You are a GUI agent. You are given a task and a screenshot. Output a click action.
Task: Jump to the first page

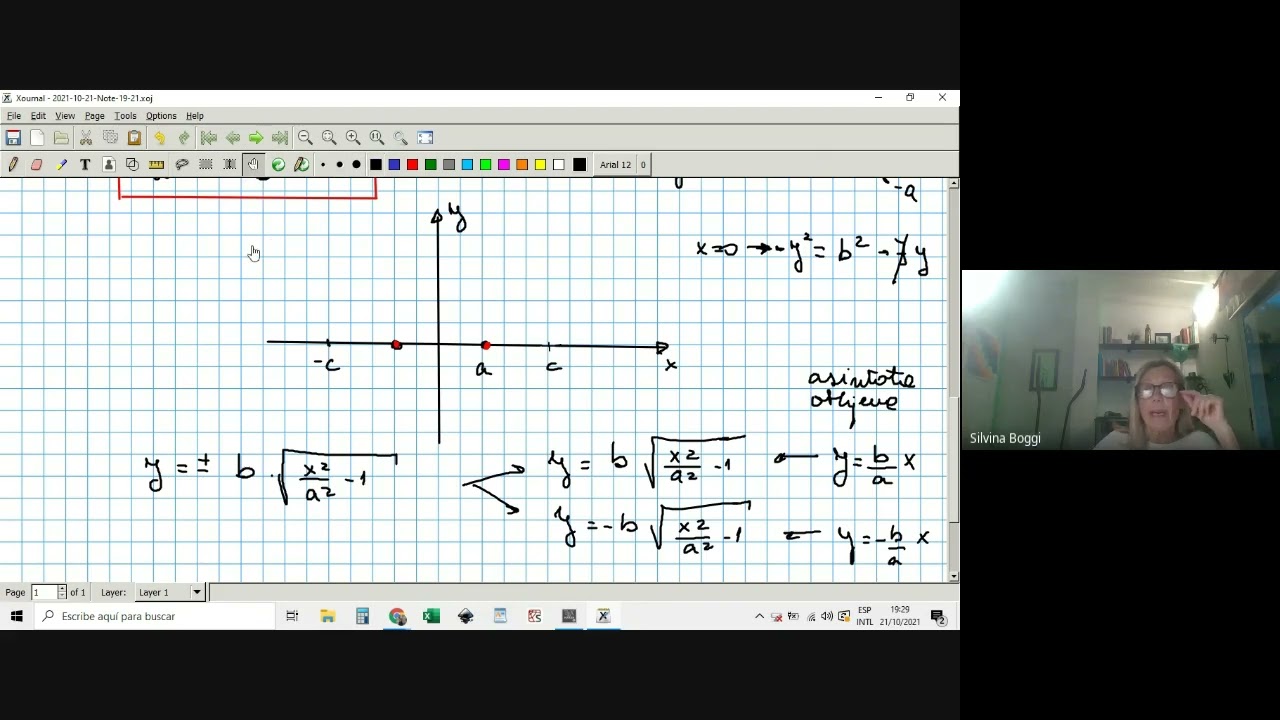click(208, 138)
